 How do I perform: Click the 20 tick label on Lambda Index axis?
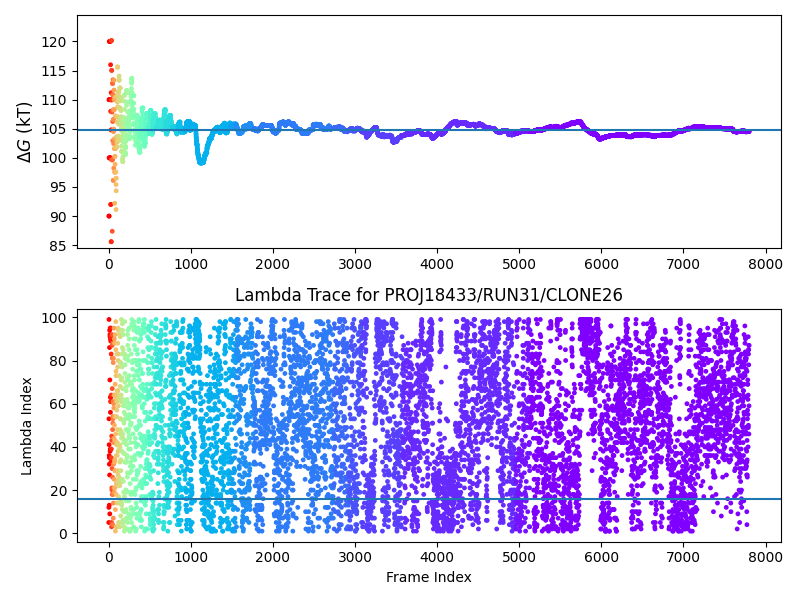(x=58, y=491)
